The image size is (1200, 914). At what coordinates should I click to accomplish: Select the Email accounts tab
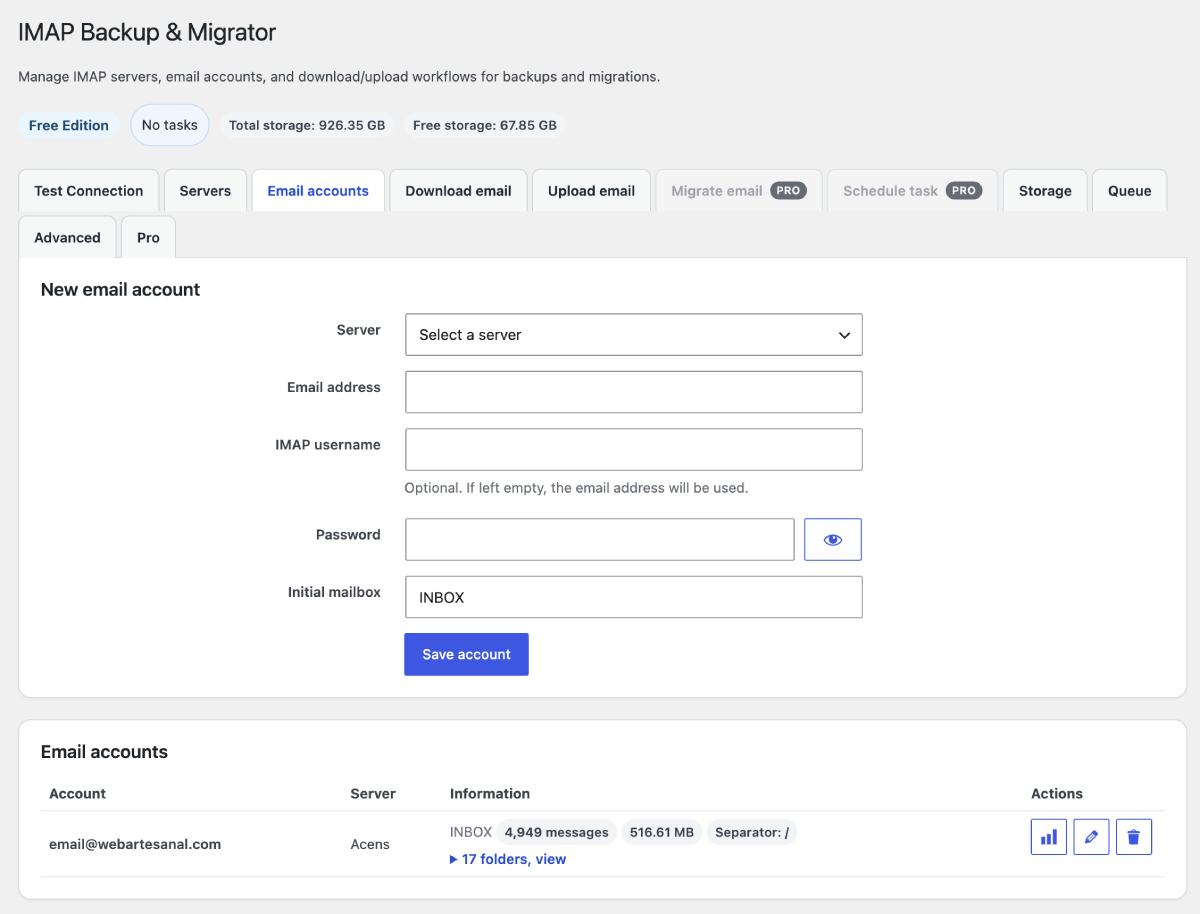pyautogui.click(x=318, y=191)
